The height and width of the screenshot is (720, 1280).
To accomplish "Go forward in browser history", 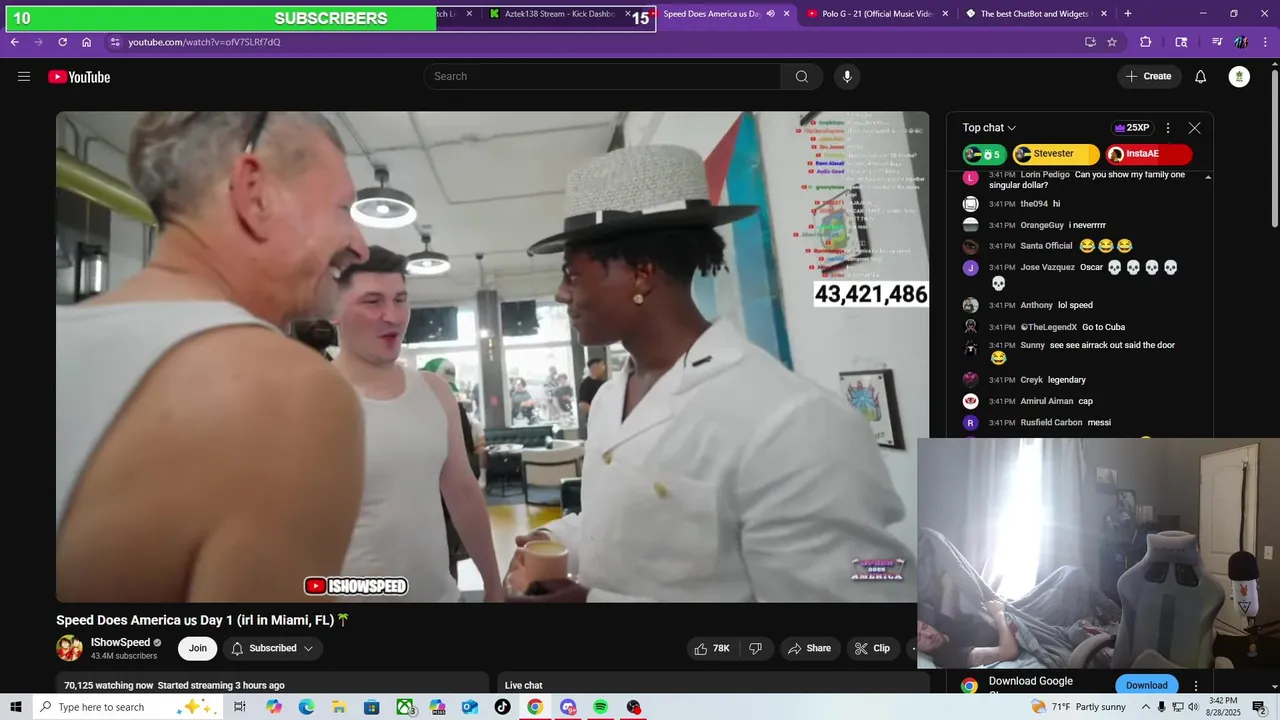I will point(38,42).
